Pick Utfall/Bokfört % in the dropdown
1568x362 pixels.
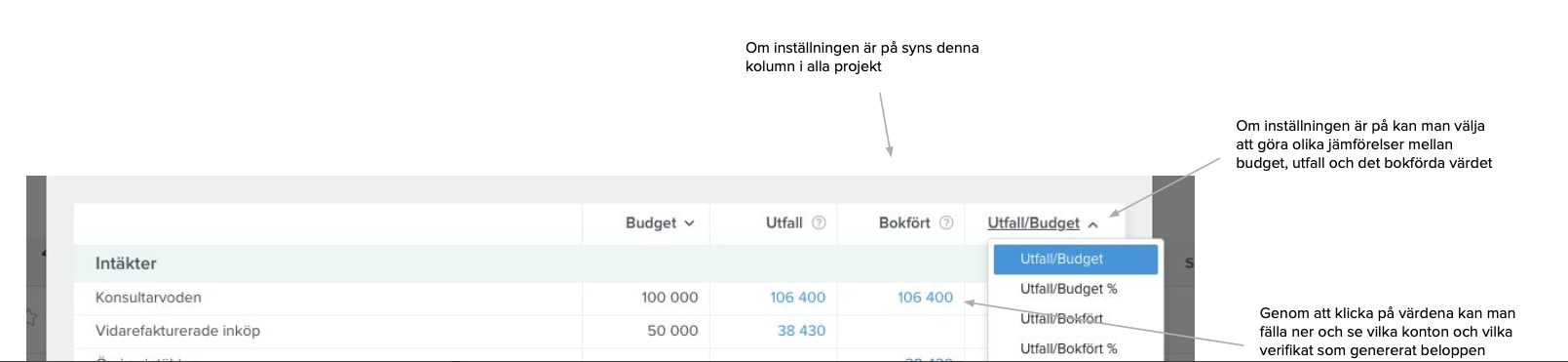coord(1068,348)
